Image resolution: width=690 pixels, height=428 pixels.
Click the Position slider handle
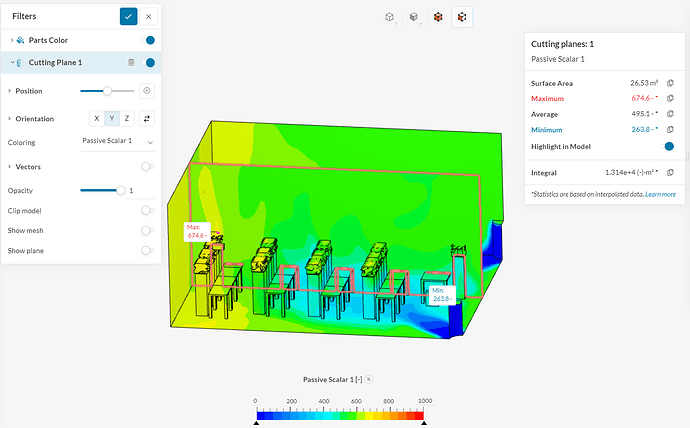point(107,91)
